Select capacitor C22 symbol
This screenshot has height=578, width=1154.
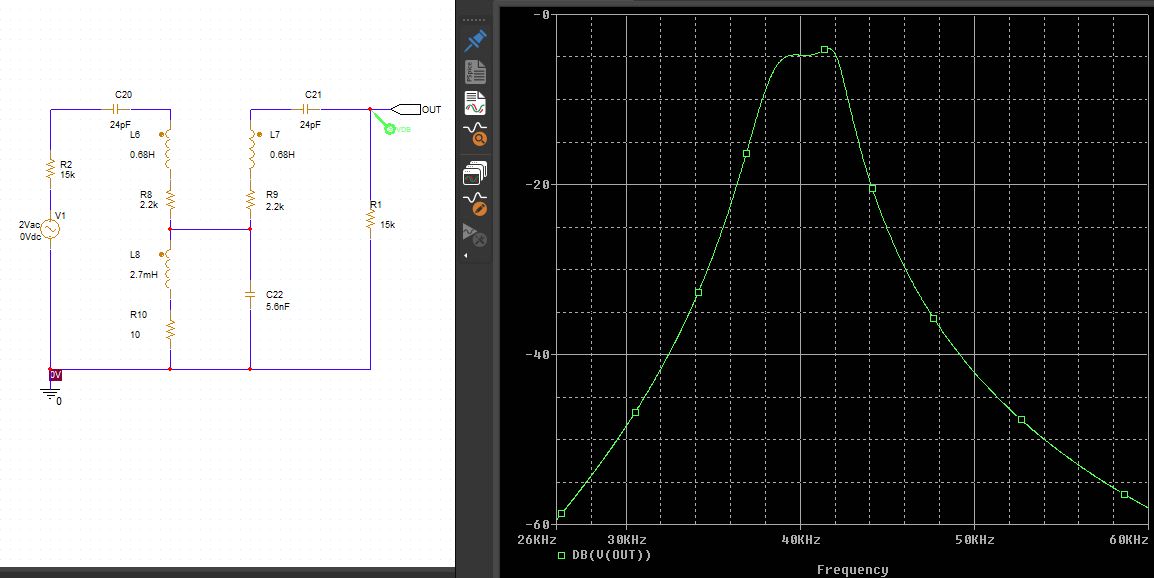coord(250,296)
